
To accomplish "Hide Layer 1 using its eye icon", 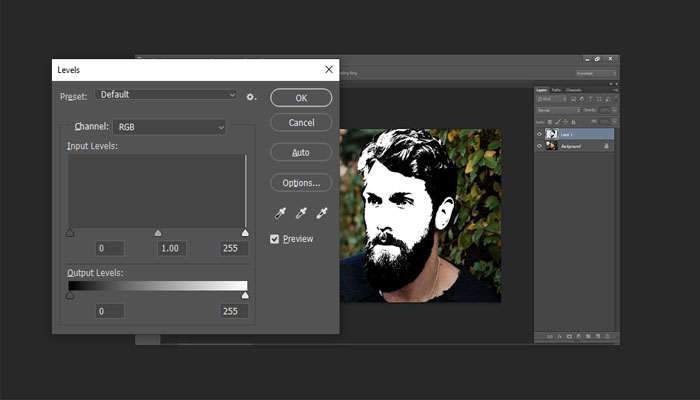I will tap(540, 133).
